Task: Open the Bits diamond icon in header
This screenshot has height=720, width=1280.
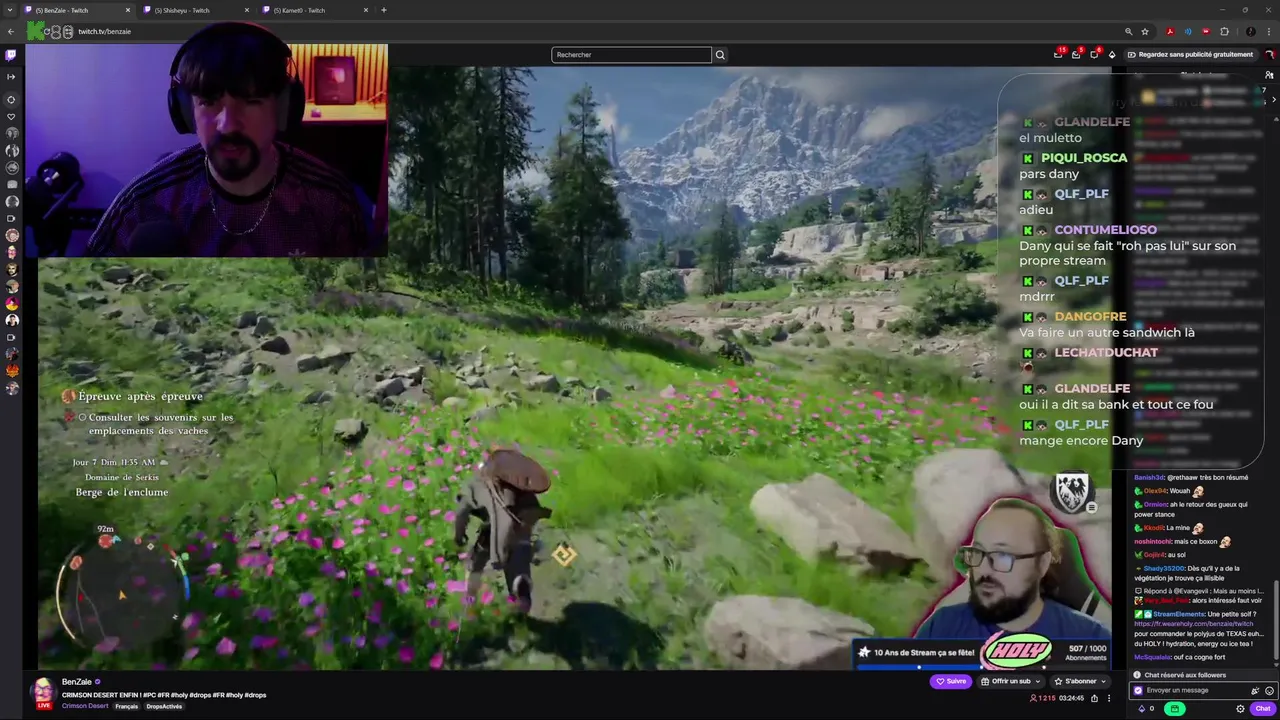Action: [x=1112, y=55]
